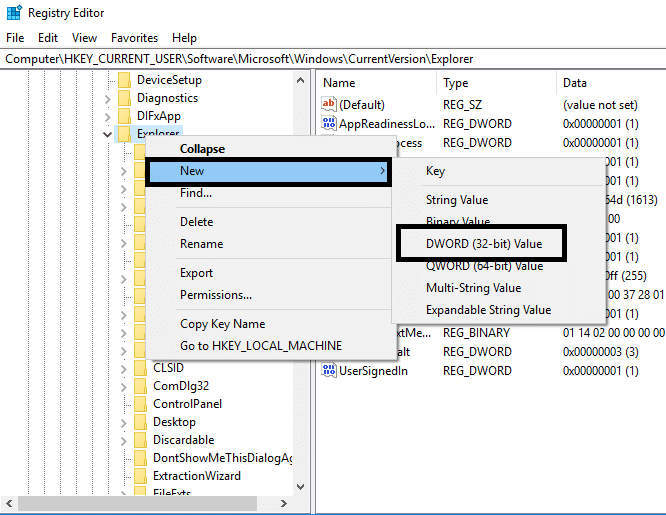Click the Registry Editor app icon in title bar
The height and width of the screenshot is (515, 666).
12,14
